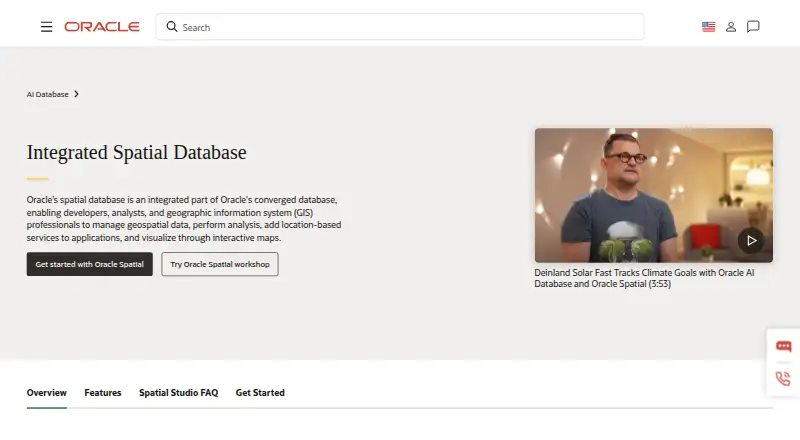The image size is (800, 440).
Task: Click the chevron next to AI Database
Action: tap(77, 94)
